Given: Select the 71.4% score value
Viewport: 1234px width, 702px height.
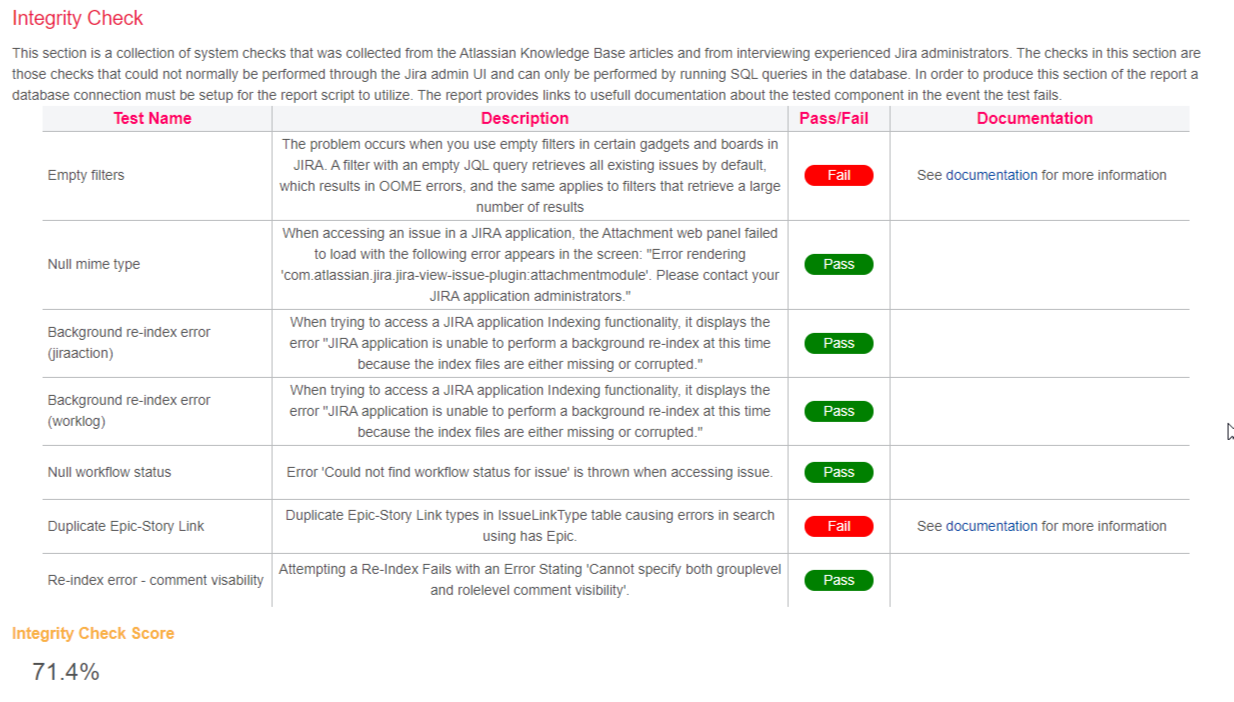Looking at the screenshot, I should (66, 672).
